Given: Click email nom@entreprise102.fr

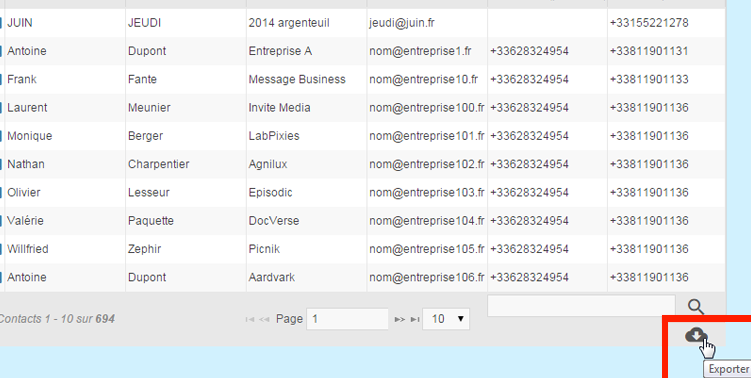Looking at the screenshot, I should pos(427,164).
